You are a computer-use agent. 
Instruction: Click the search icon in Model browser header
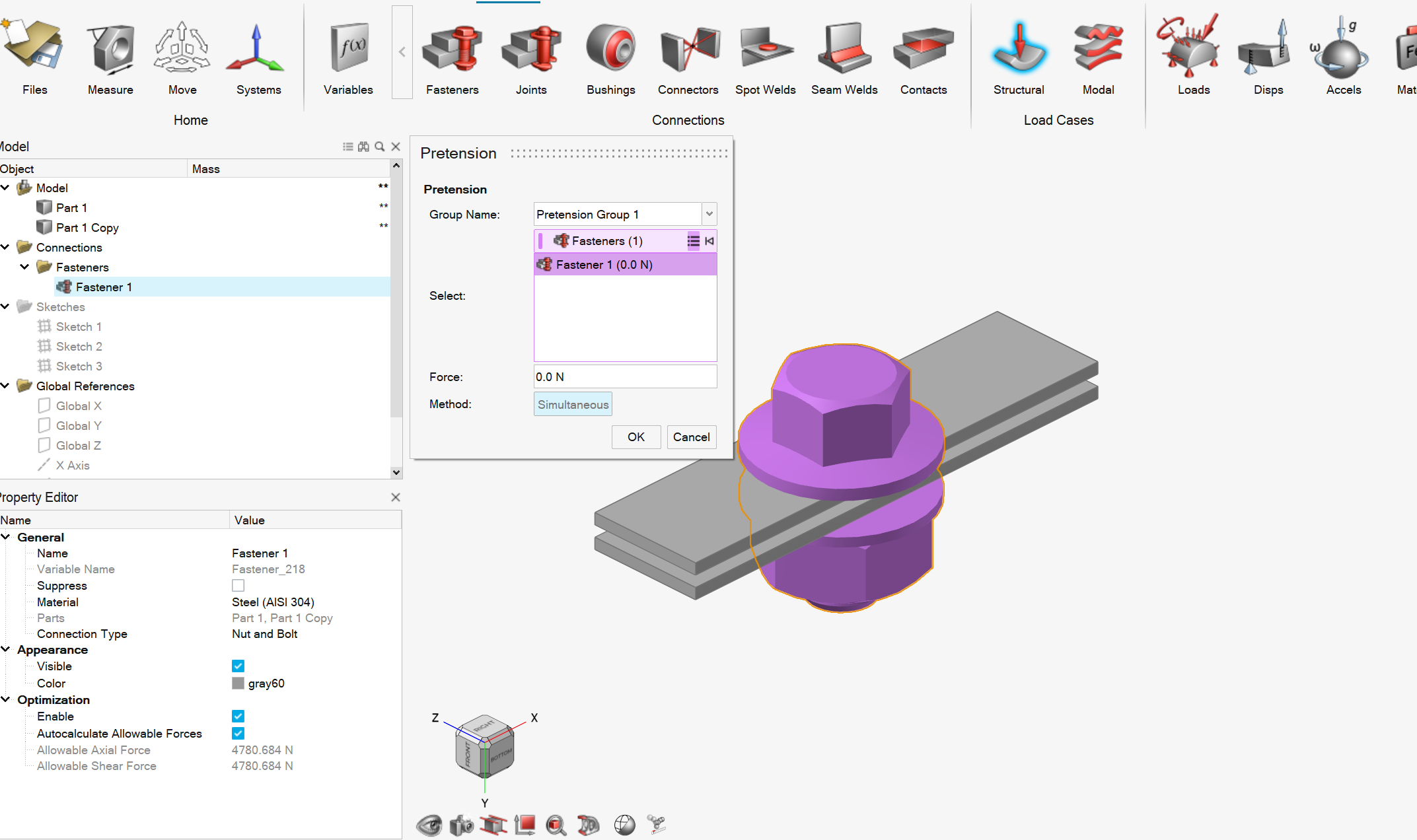click(380, 147)
